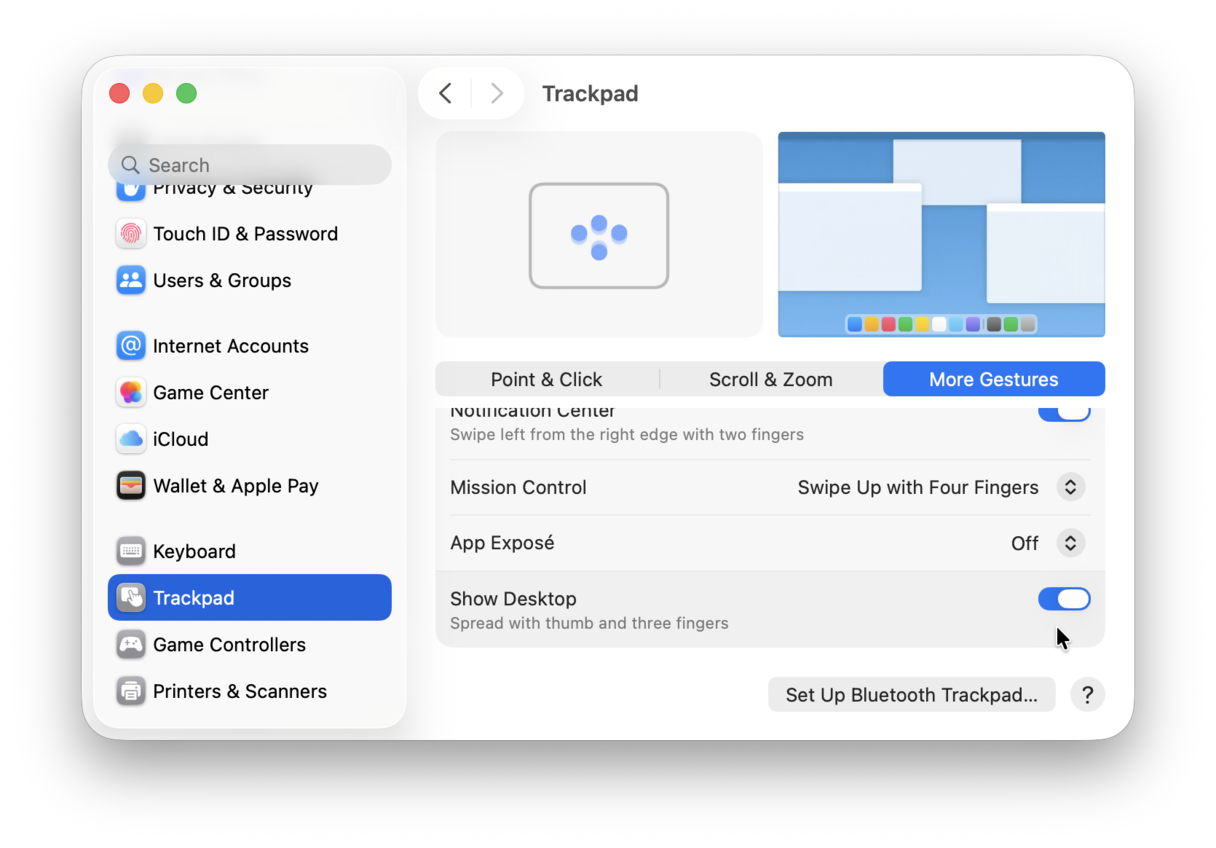Open Game Controllers settings

pyautogui.click(x=250, y=644)
